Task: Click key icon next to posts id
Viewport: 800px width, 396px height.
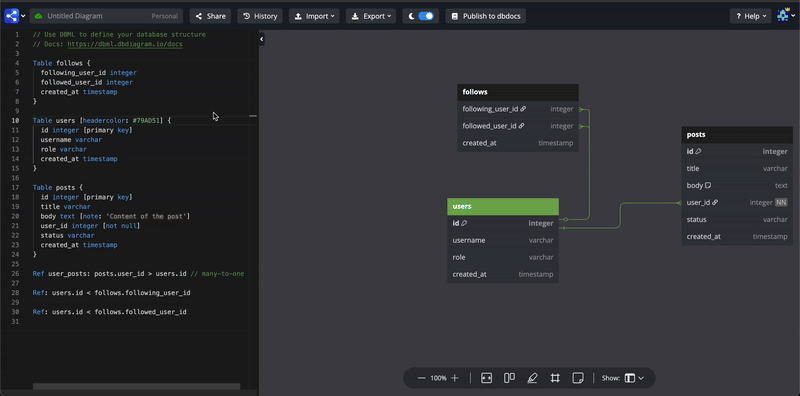Action: (x=698, y=152)
